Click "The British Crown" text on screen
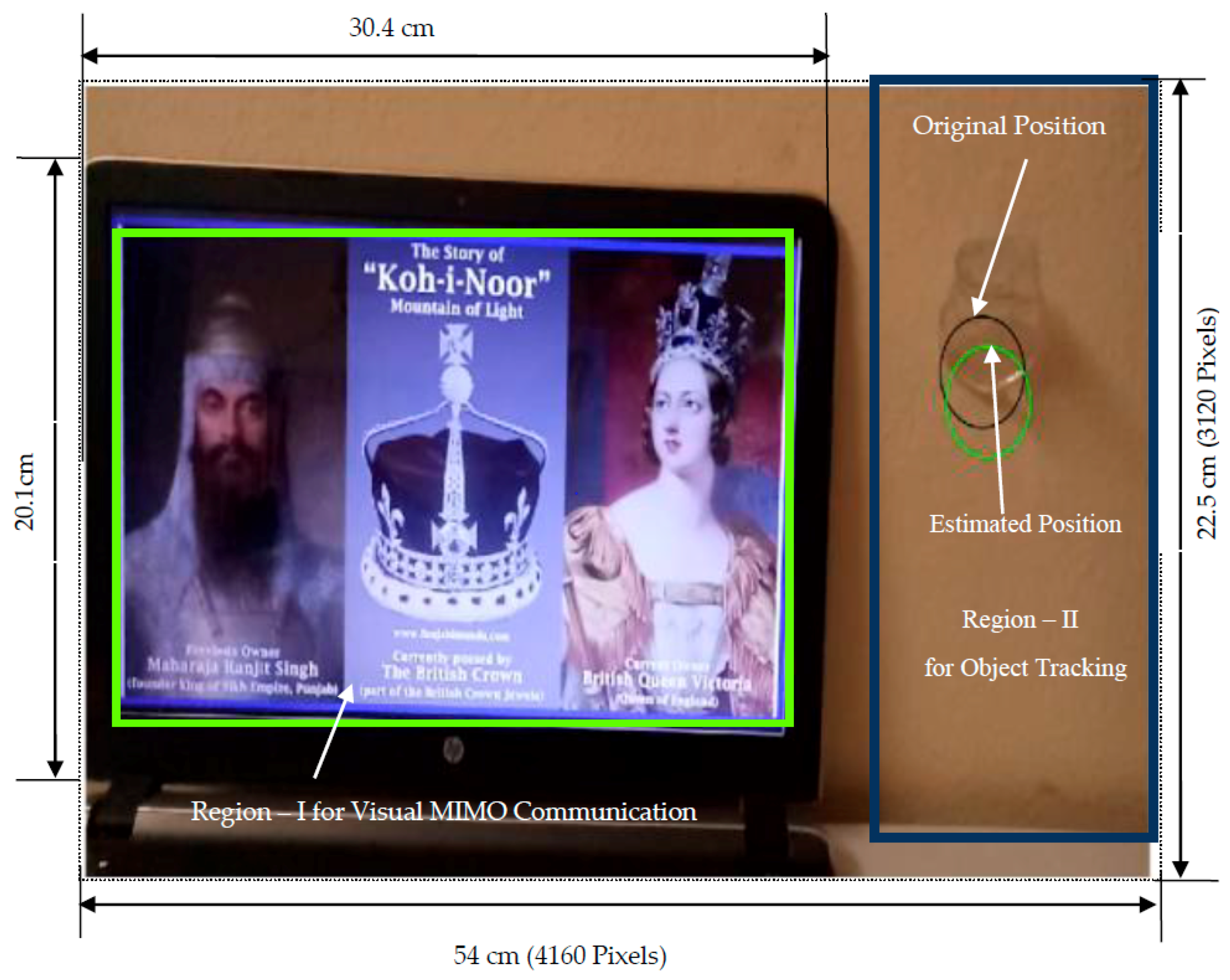This screenshot has width=1230, height=980. (452, 674)
